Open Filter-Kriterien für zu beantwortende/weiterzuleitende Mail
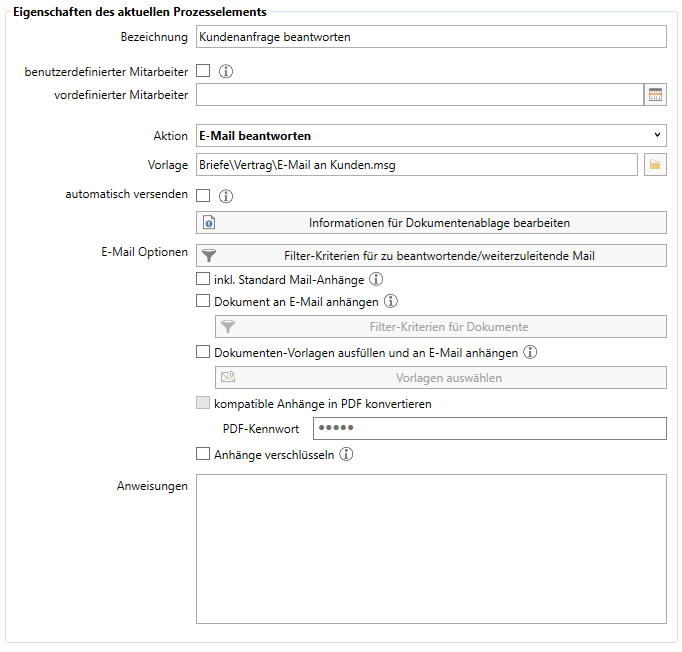This screenshot has height=652, width=682. pos(431,256)
